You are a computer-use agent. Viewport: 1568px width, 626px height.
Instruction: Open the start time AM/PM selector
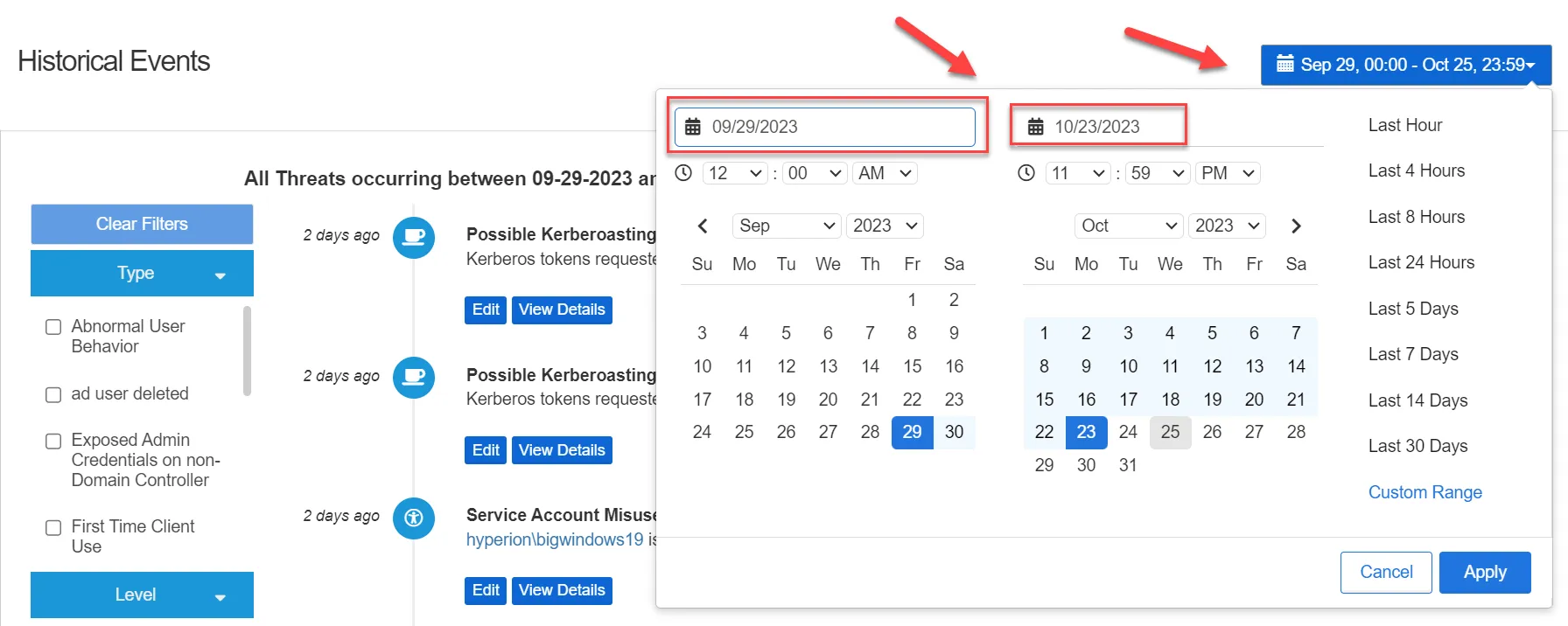coord(885,173)
